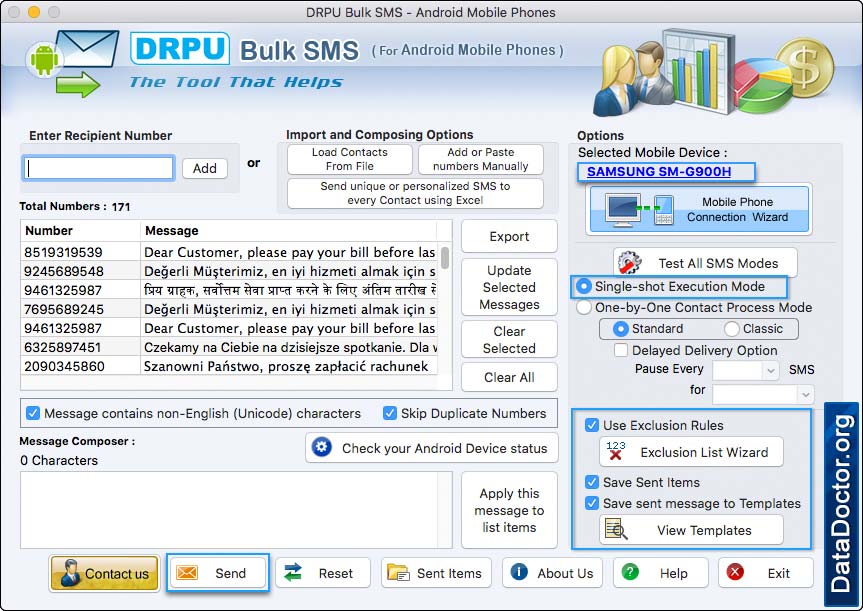This screenshot has height=611, width=863.
Task: Click the red X Exit icon
Action: [x=735, y=572]
